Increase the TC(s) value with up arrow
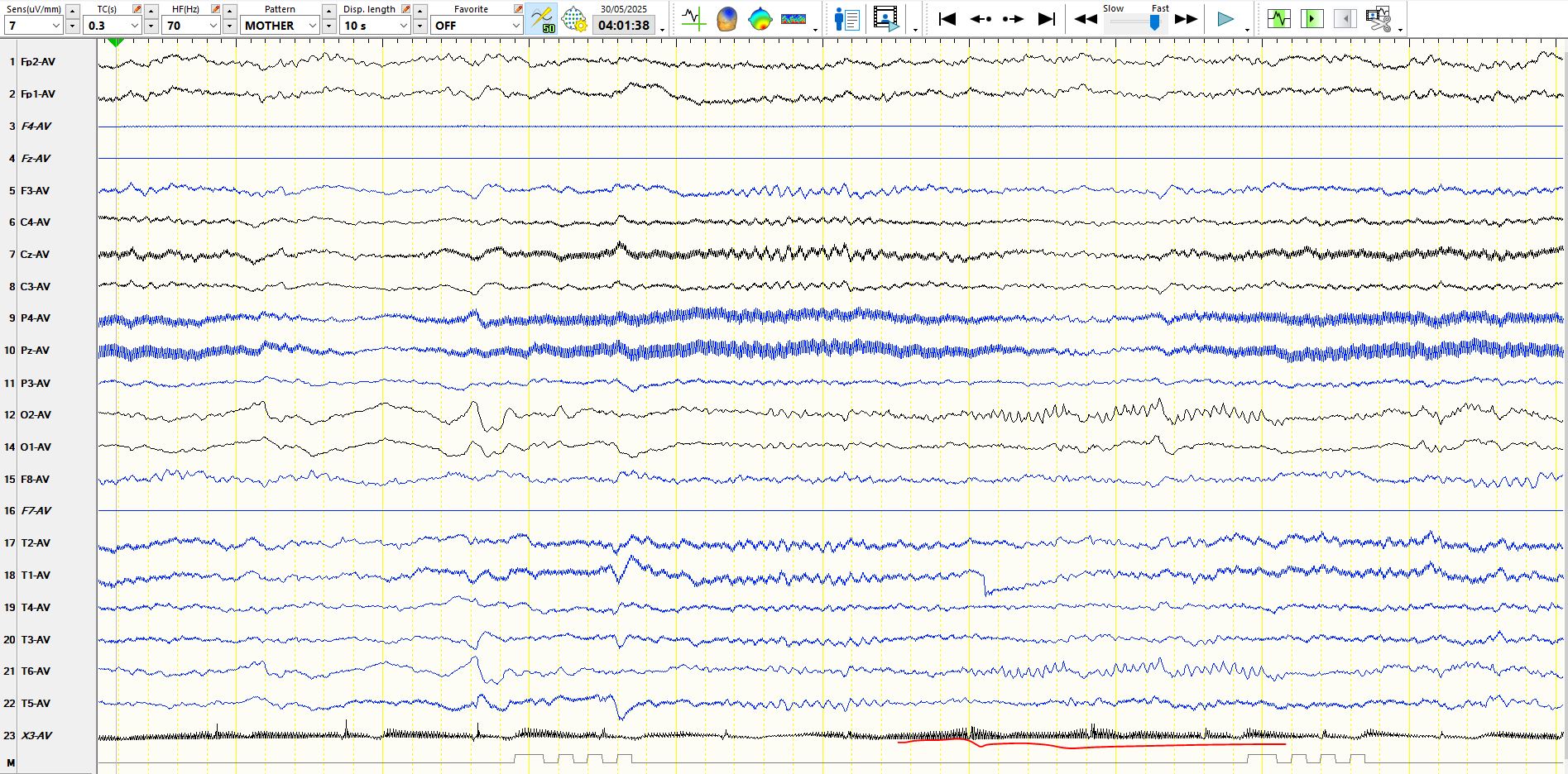The width and height of the screenshot is (1568, 774). click(x=151, y=10)
